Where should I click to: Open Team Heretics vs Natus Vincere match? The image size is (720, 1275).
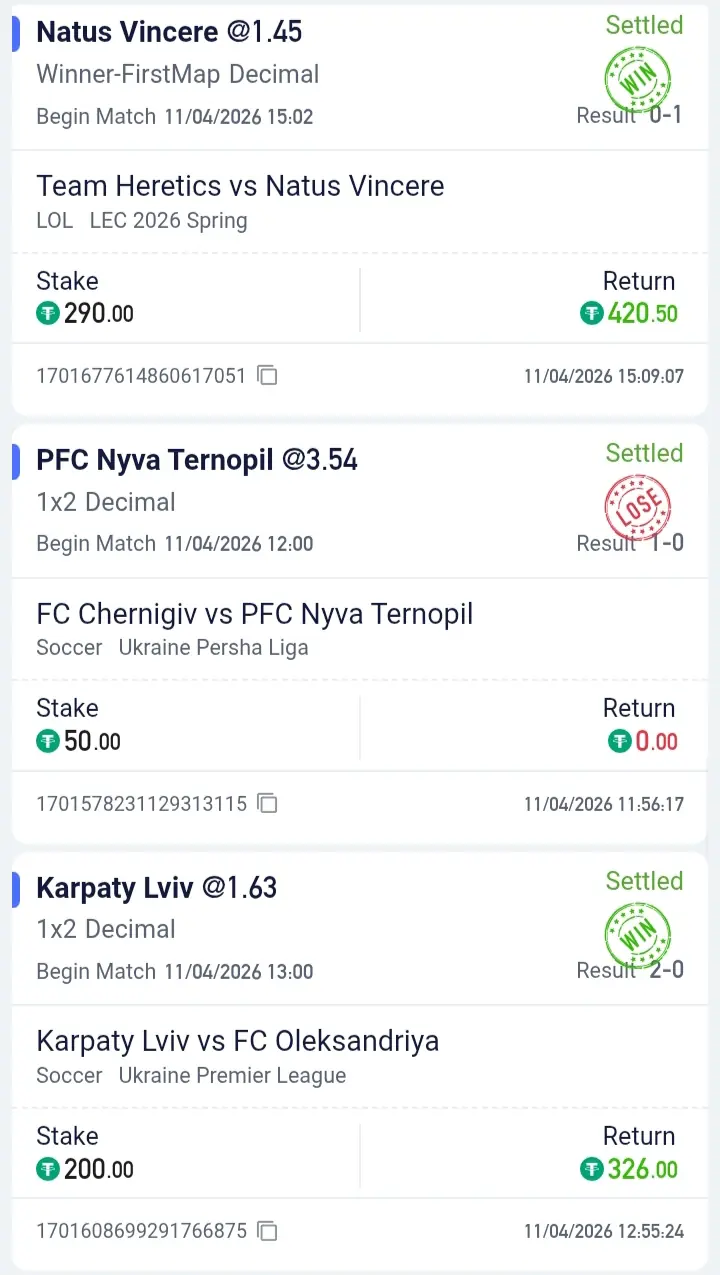click(240, 186)
